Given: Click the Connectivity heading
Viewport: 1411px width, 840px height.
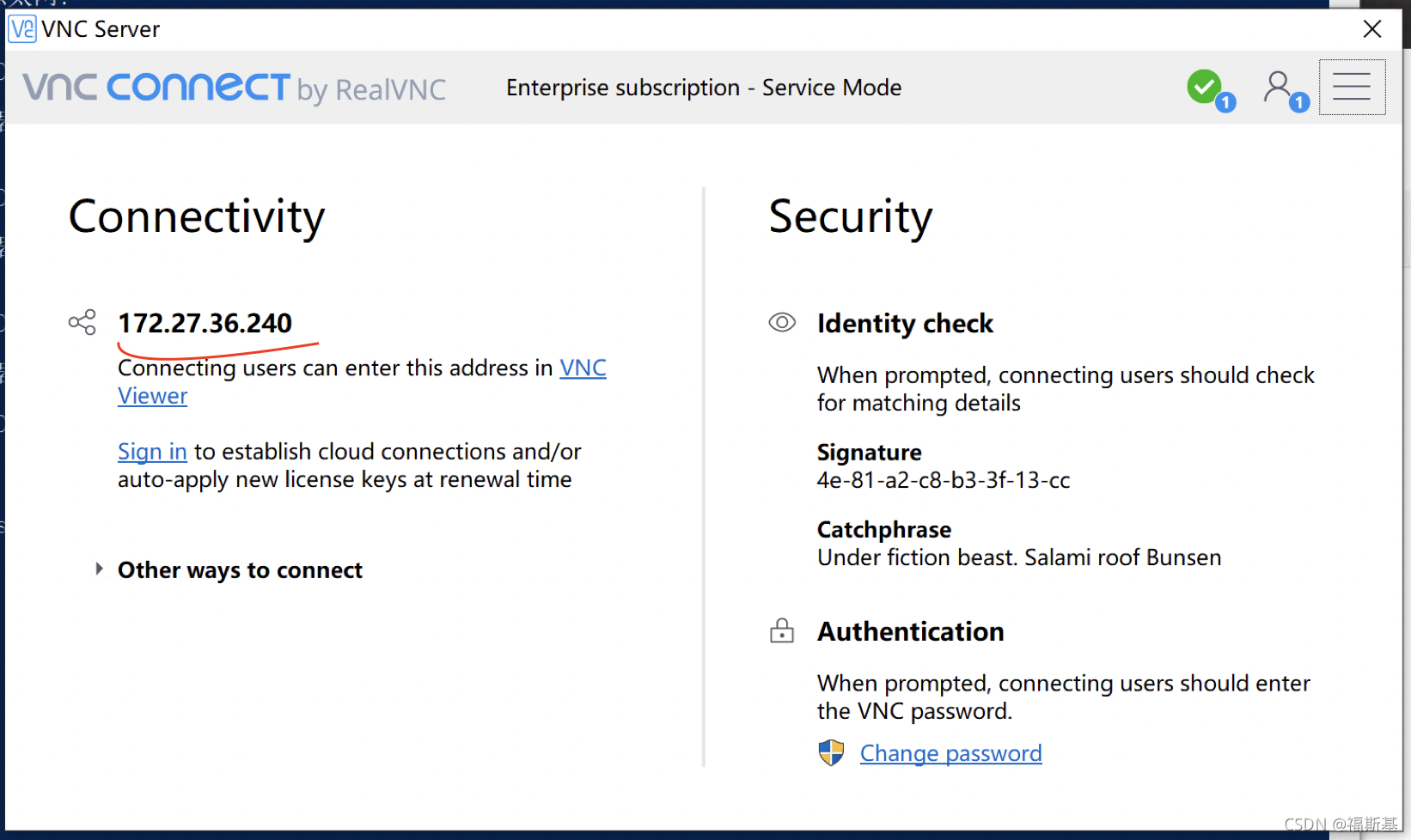Looking at the screenshot, I should coord(197,216).
